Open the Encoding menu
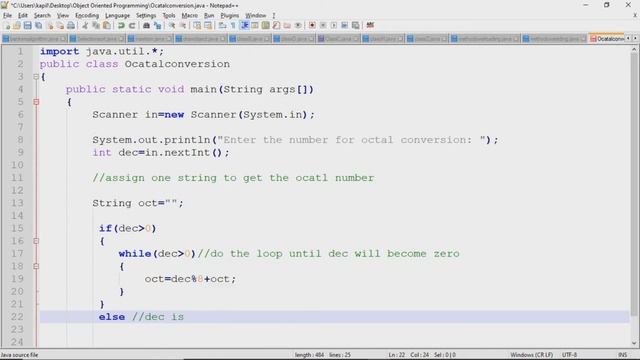The height and width of the screenshot is (360, 640). (87, 16)
